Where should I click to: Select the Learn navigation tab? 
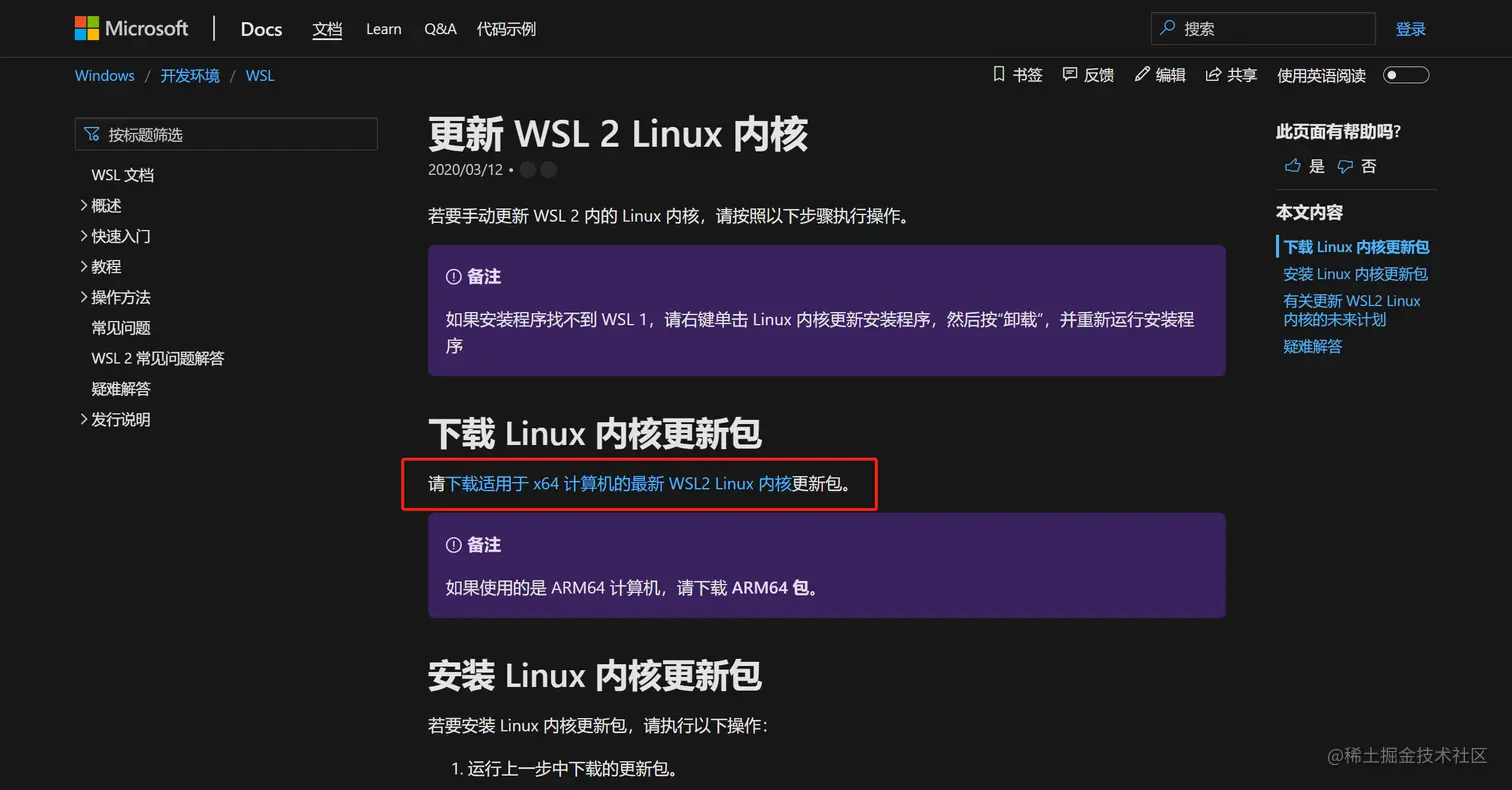pos(383,29)
